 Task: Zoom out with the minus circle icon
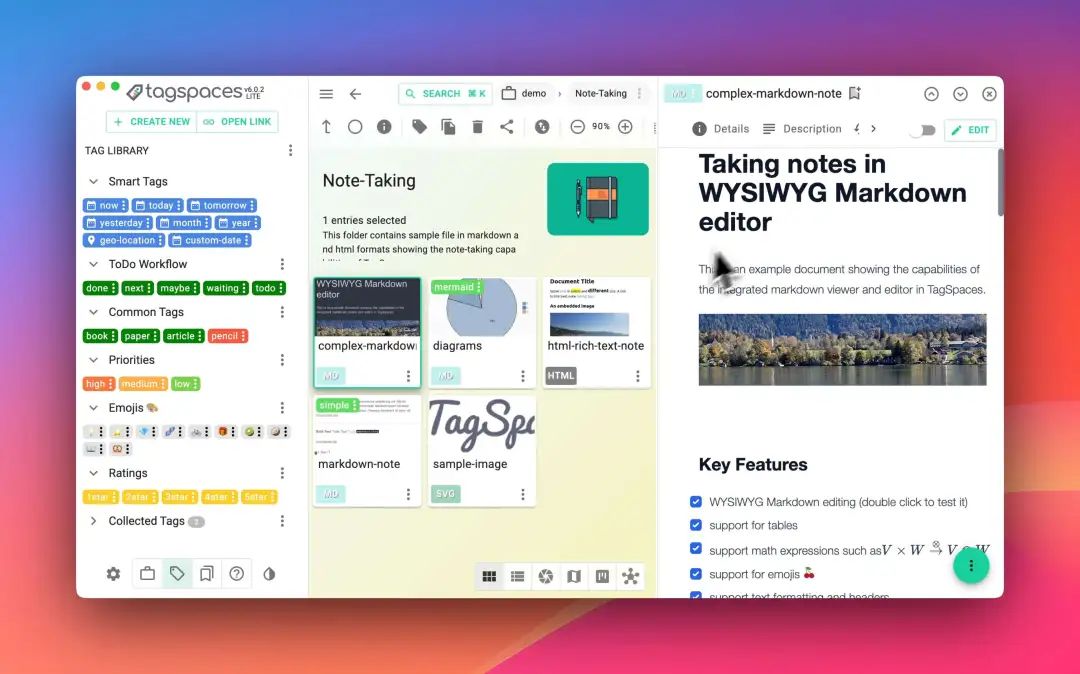(x=577, y=127)
